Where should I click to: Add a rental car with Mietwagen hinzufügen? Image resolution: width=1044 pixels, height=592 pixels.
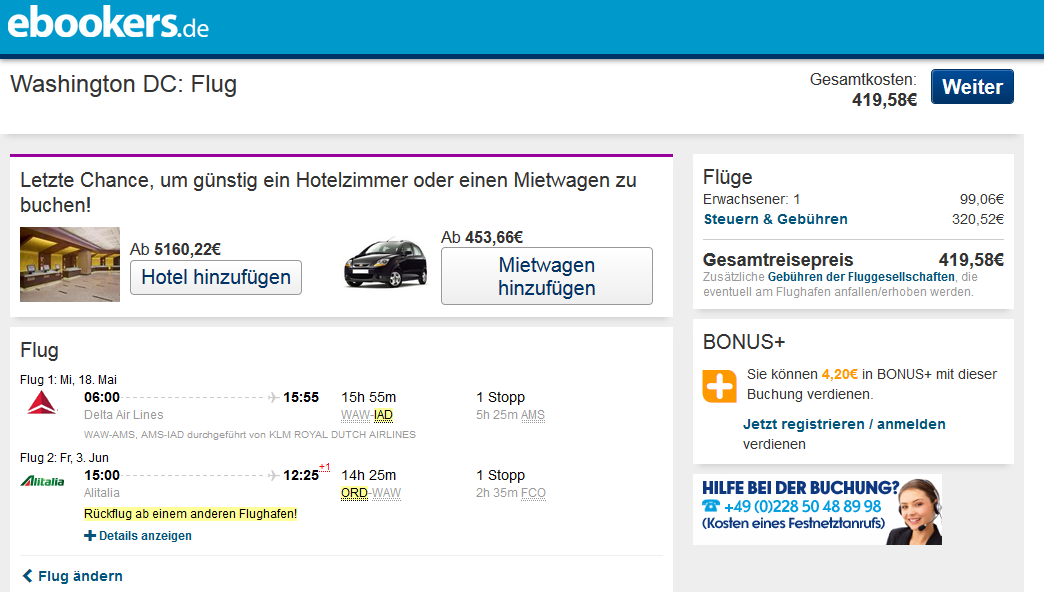coord(547,276)
